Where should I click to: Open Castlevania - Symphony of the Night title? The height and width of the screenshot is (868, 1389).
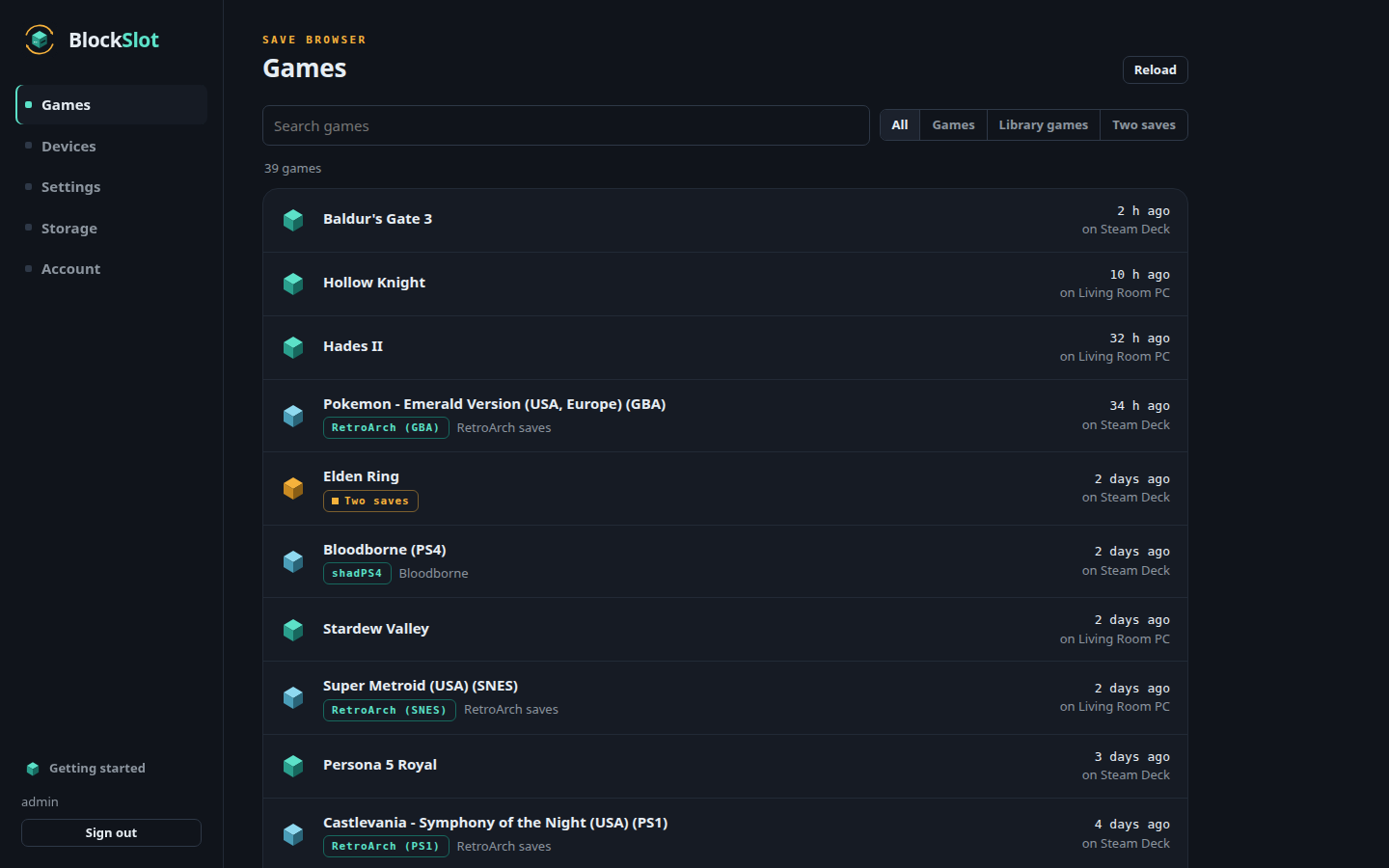point(495,823)
